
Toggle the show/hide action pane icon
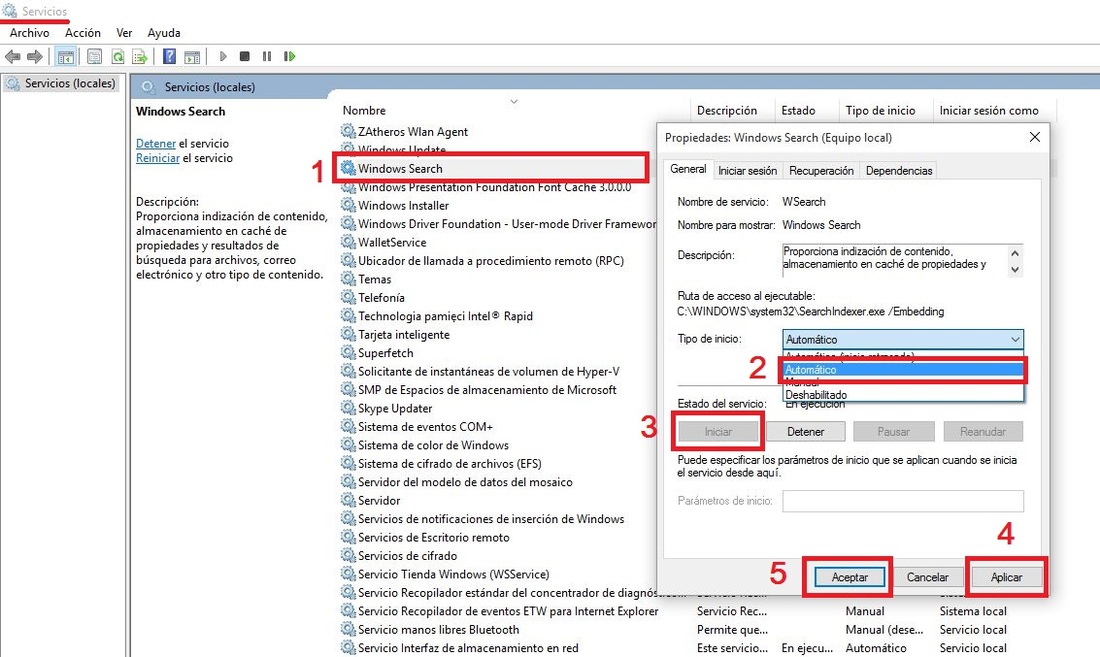click(x=192, y=57)
